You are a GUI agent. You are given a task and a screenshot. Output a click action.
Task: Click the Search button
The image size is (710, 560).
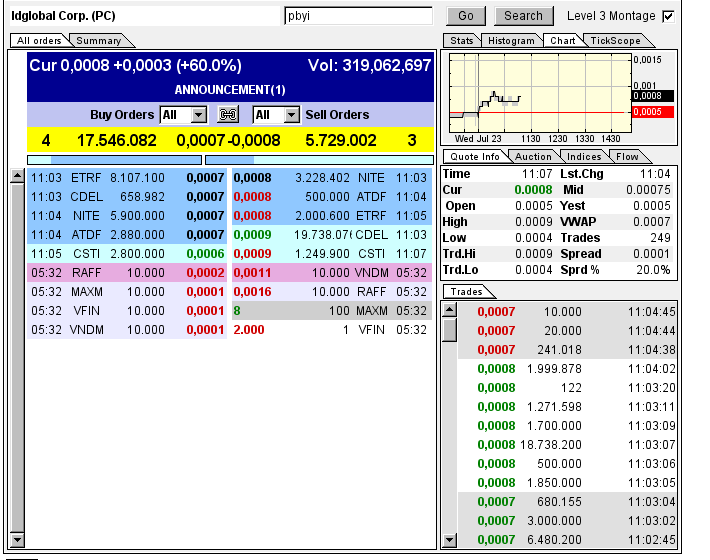click(x=523, y=16)
